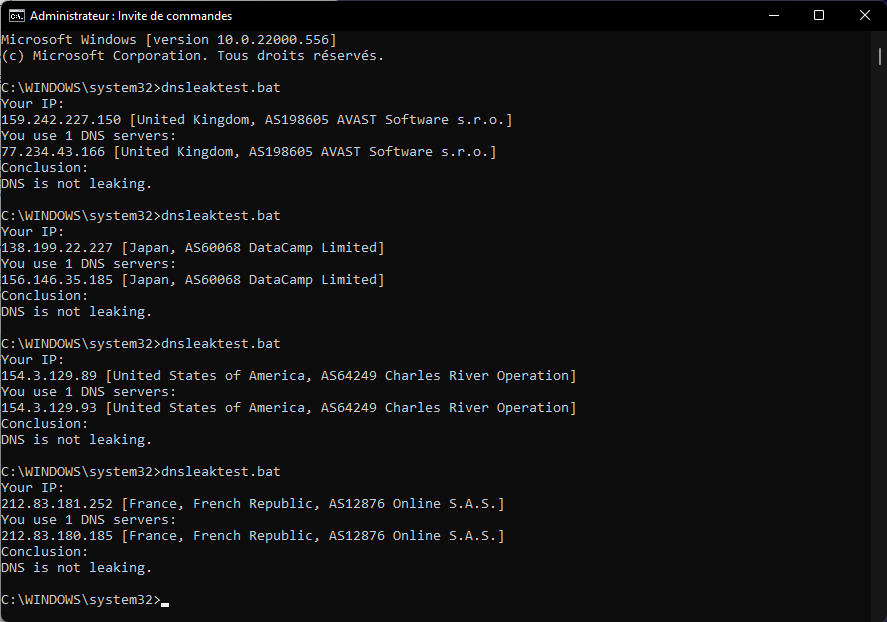Click the last 'DNS is not leaking.' line
This screenshot has width=887, height=622.
(x=76, y=568)
